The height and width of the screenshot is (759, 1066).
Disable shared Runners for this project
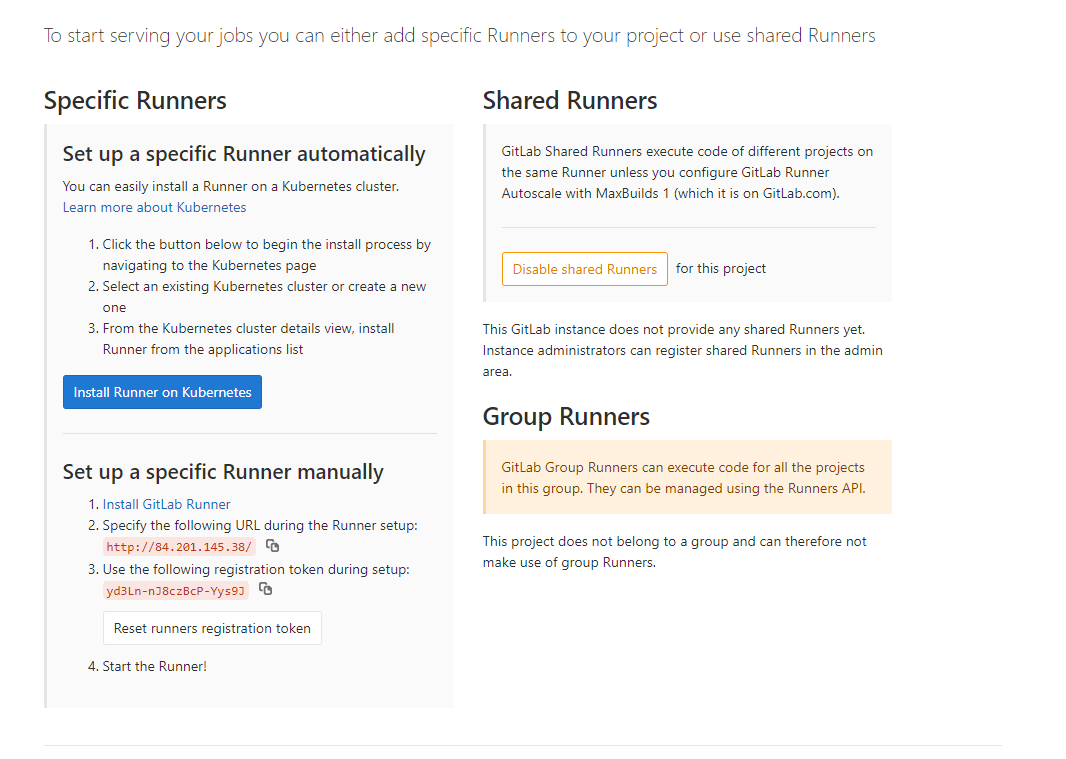pos(584,269)
